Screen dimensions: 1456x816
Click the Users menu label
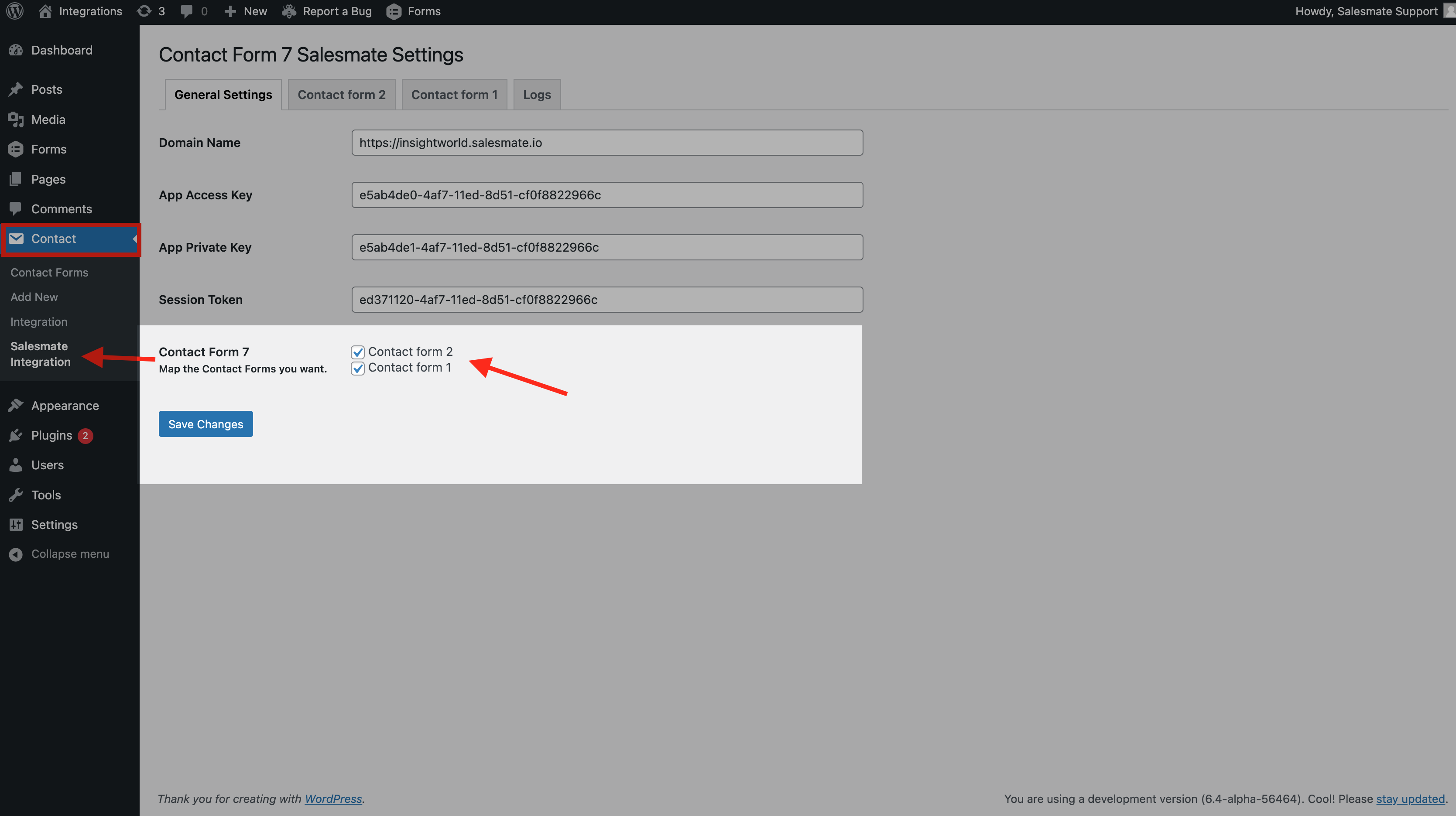point(48,465)
